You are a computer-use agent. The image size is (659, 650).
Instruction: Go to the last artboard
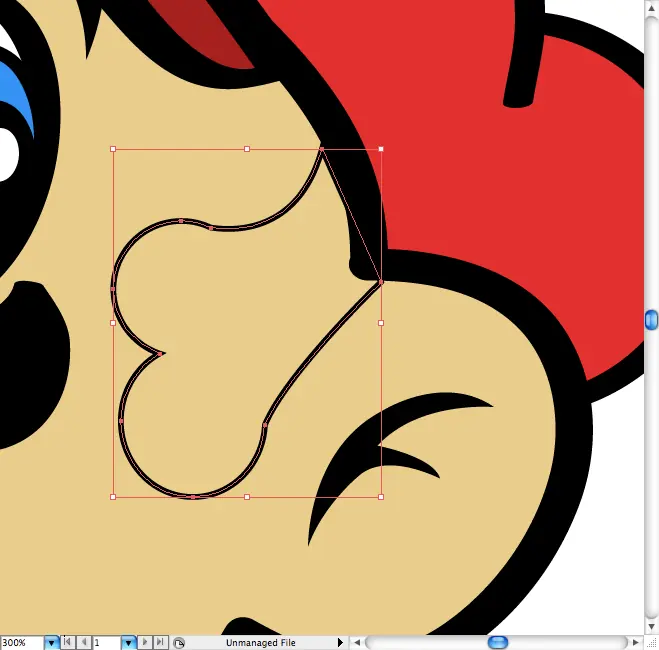pyautogui.click(x=160, y=643)
